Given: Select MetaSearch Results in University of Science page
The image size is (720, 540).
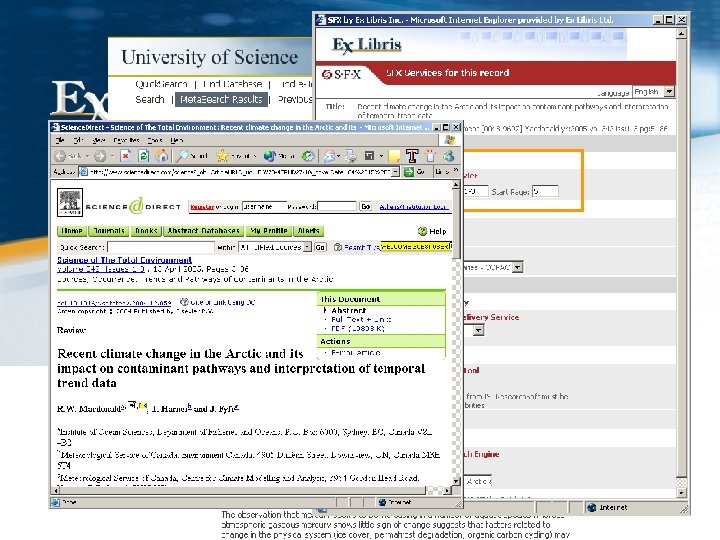Looking at the screenshot, I should [221, 99].
